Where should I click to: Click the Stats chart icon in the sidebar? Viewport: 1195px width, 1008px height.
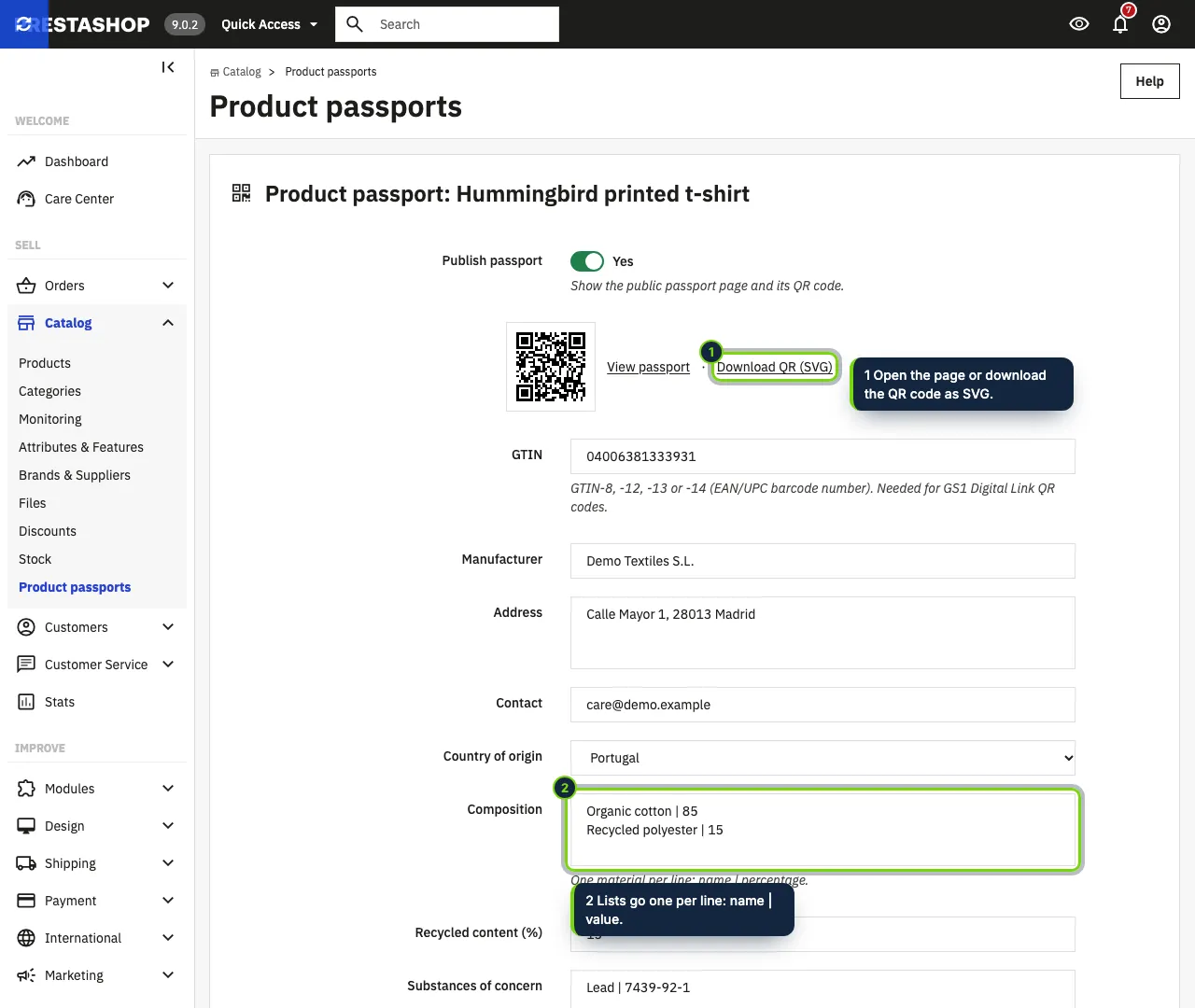26,702
